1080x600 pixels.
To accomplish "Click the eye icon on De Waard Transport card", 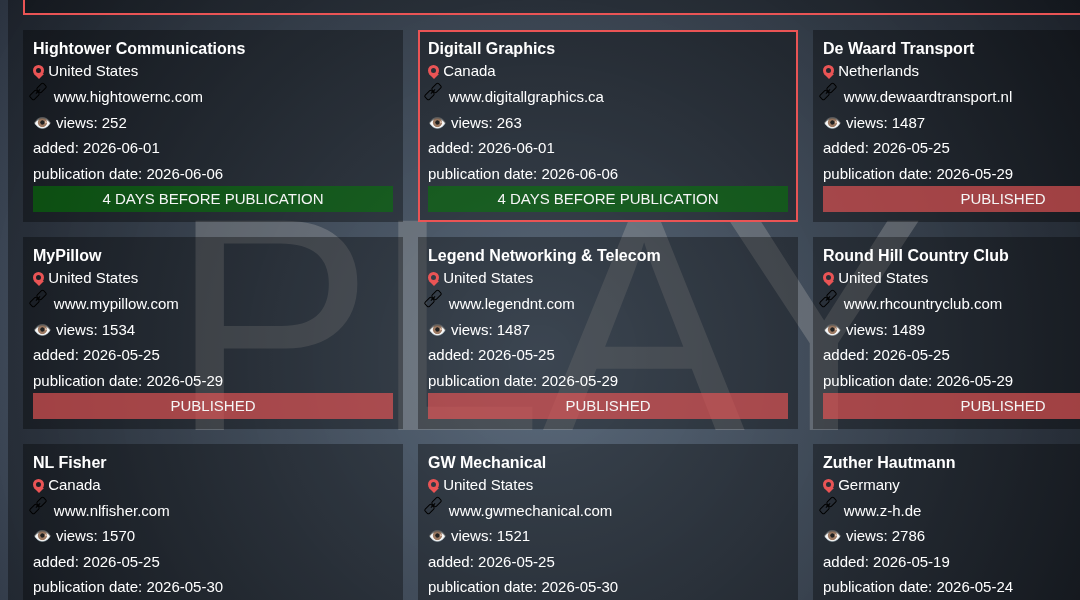I will [x=832, y=123].
